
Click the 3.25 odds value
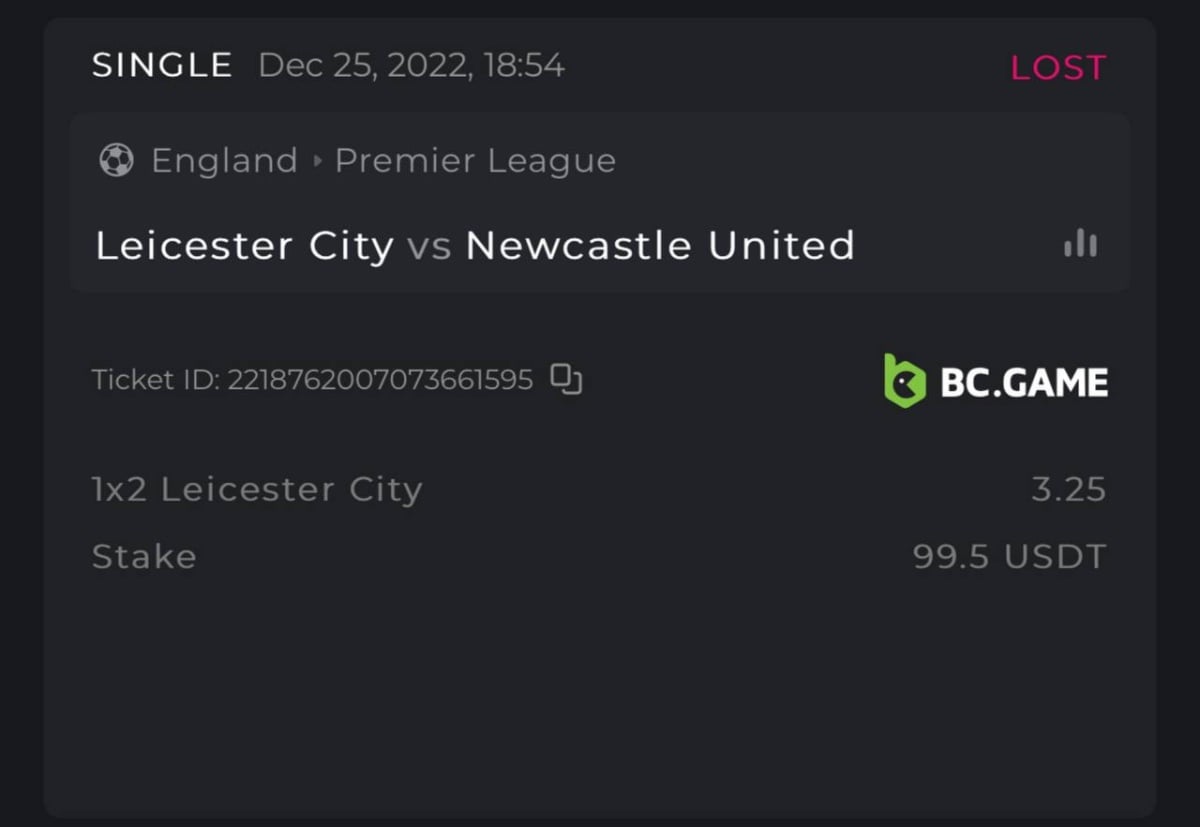(1068, 490)
